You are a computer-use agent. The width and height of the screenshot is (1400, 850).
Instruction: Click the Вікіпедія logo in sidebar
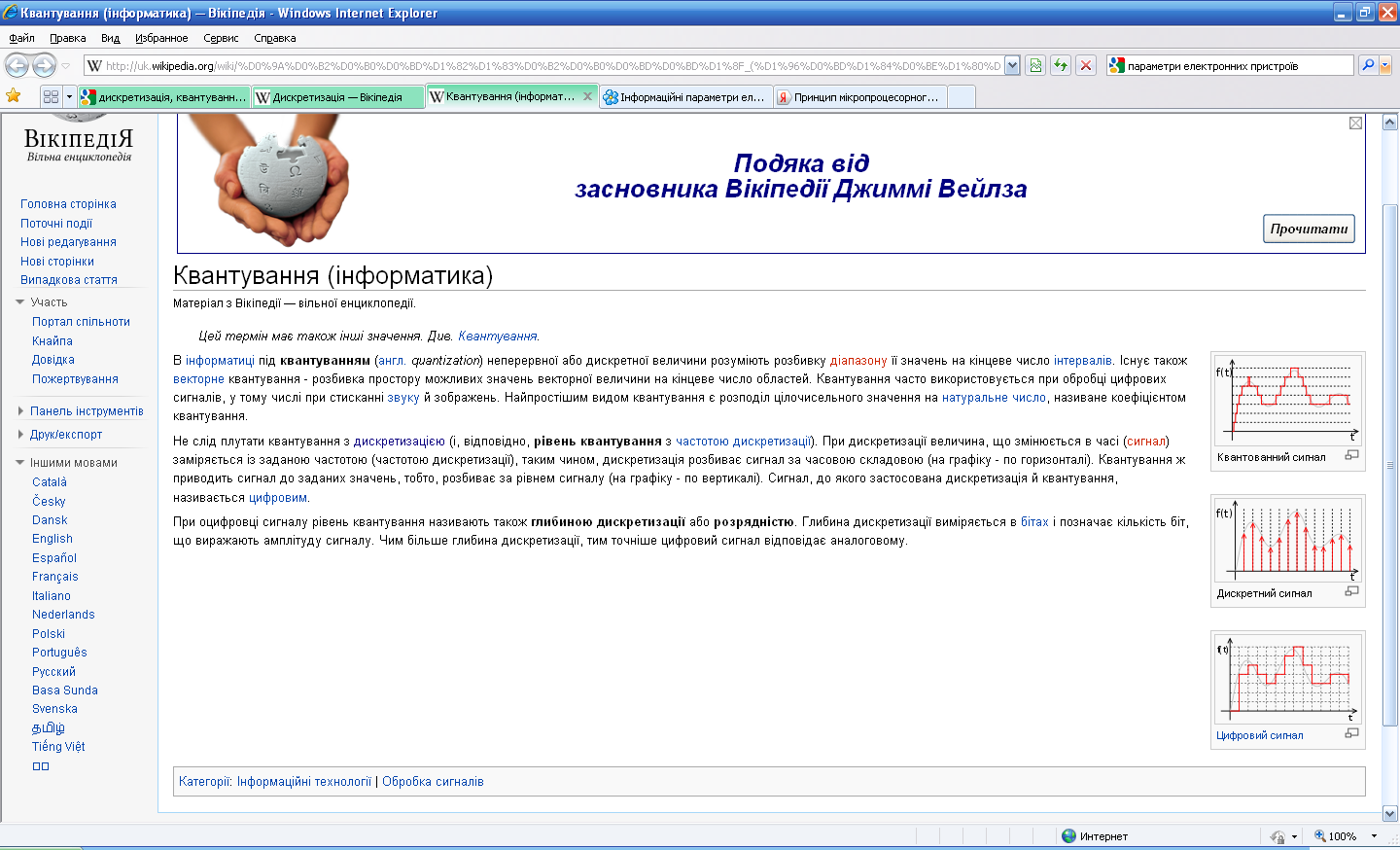pyautogui.click(x=79, y=139)
